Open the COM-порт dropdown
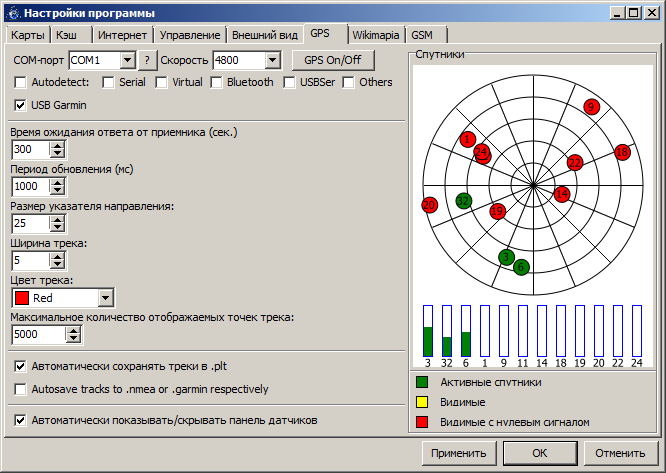Screen dimensions: 666x473 click(x=126, y=61)
